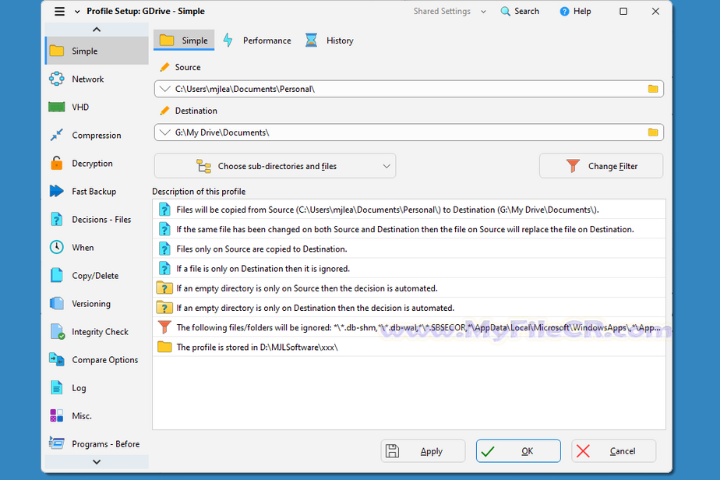Select 'If a file is only on Destination' row
720x480 pixels.
pyautogui.click(x=409, y=269)
